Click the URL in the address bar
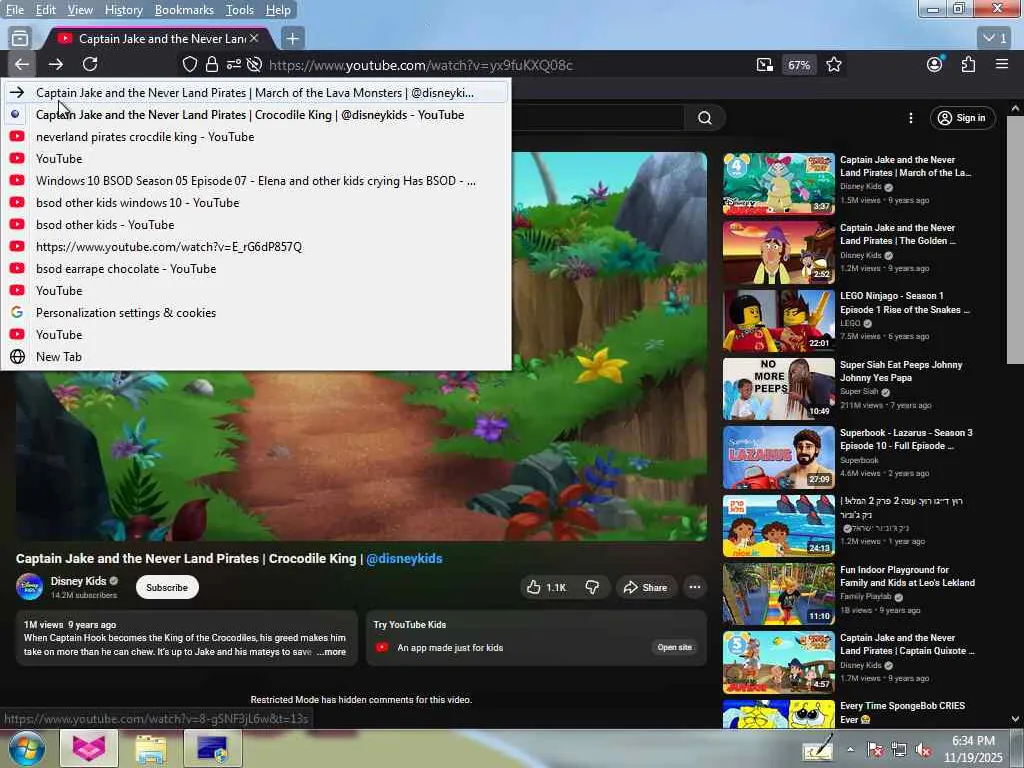1024x768 pixels. pos(421,65)
